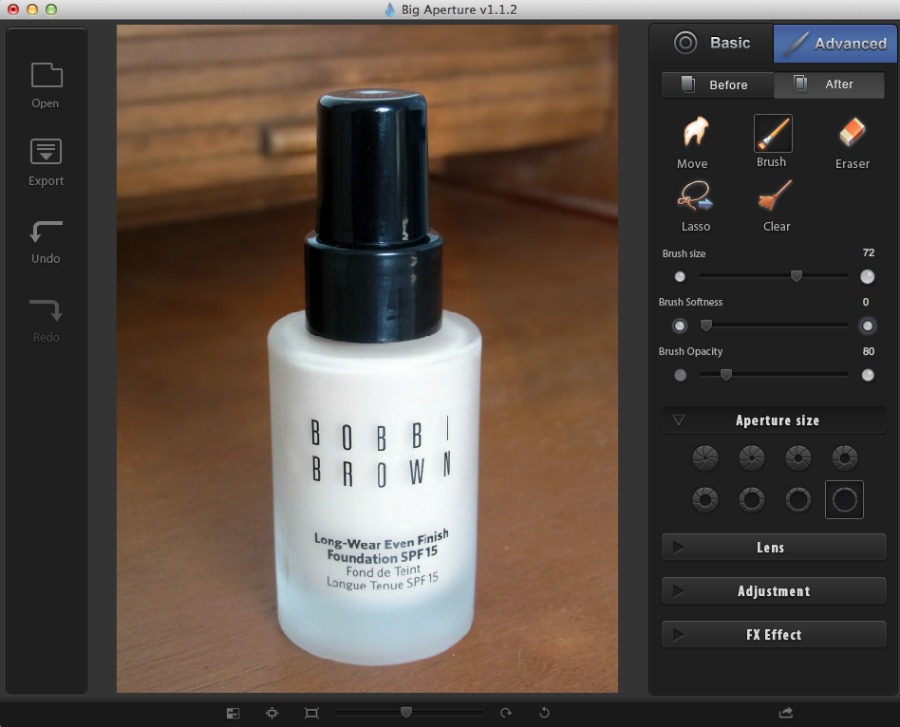
Task: Click the Brush size value 72
Action: pos(868,252)
